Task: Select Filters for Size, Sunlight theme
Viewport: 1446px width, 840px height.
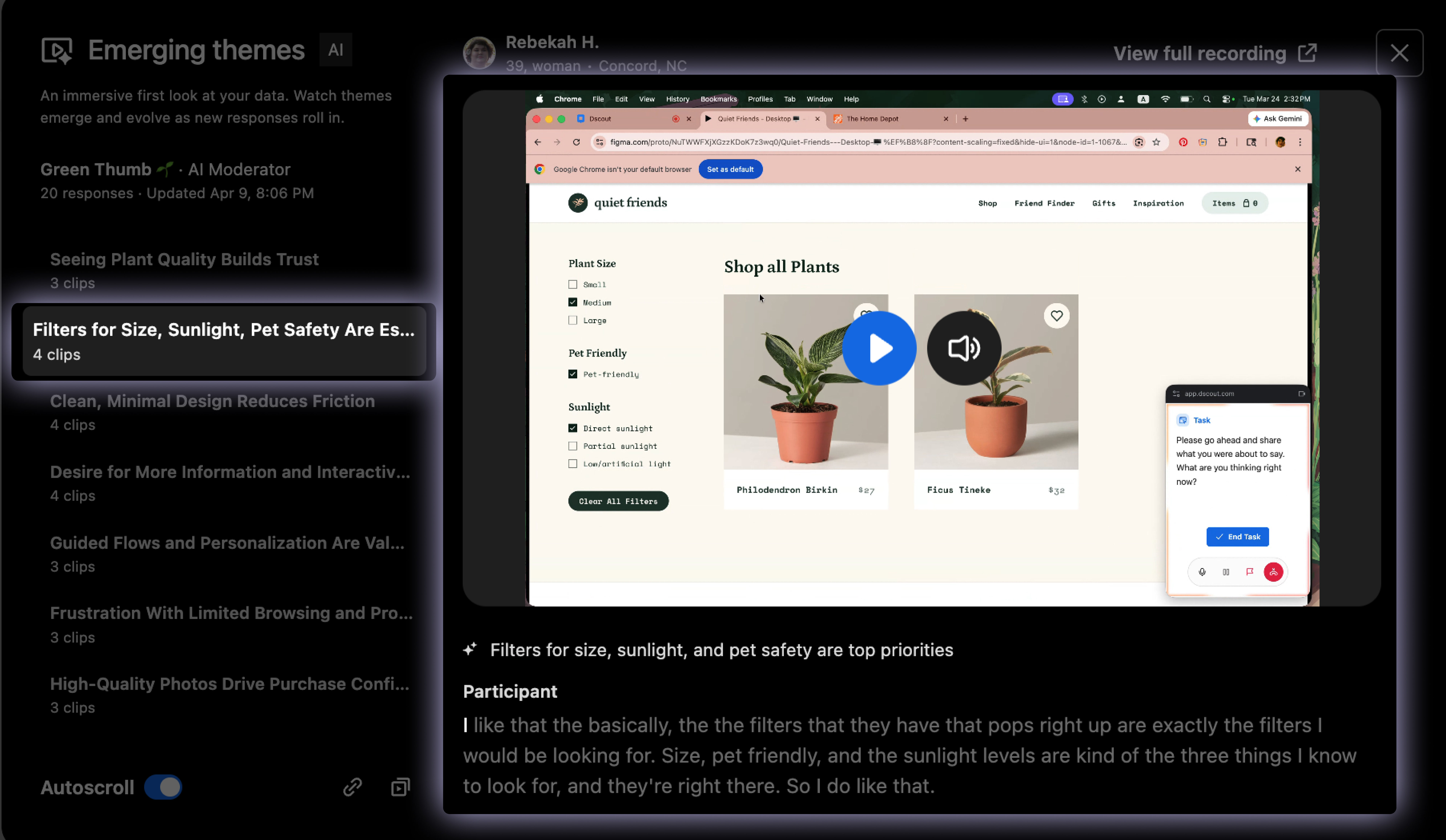Action: 224,341
